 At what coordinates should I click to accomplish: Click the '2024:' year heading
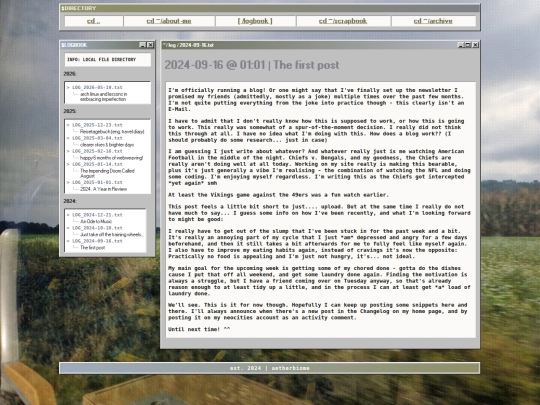click(70, 201)
